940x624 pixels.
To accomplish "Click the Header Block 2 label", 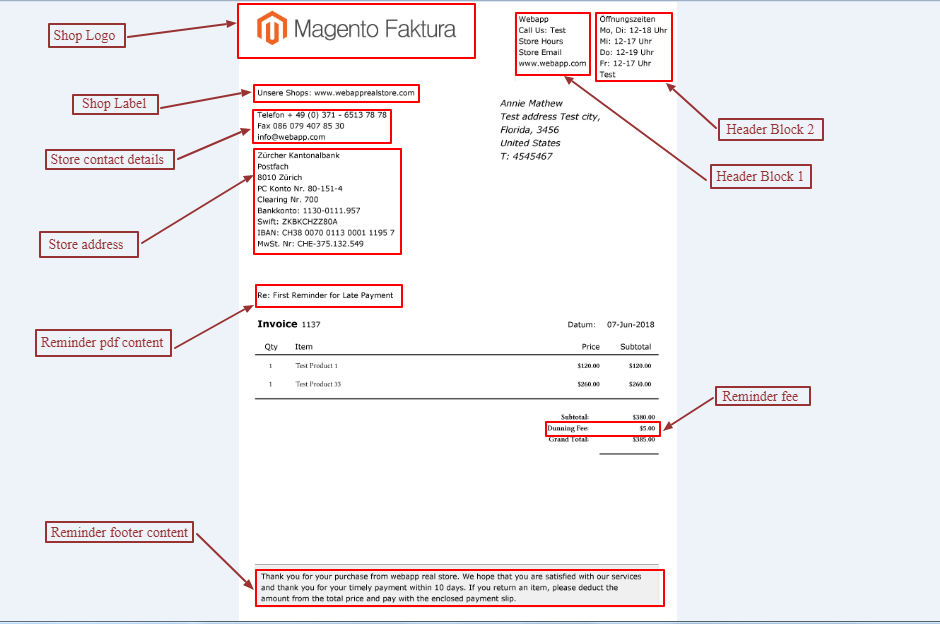I will tap(770, 129).
